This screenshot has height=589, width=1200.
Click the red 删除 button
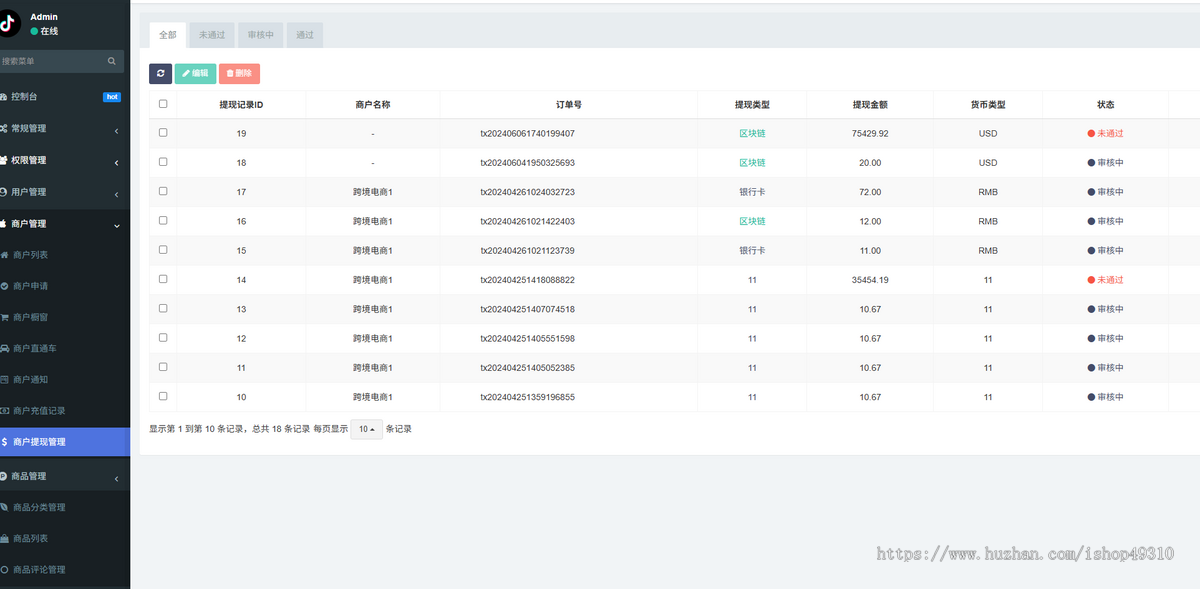pos(239,73)
